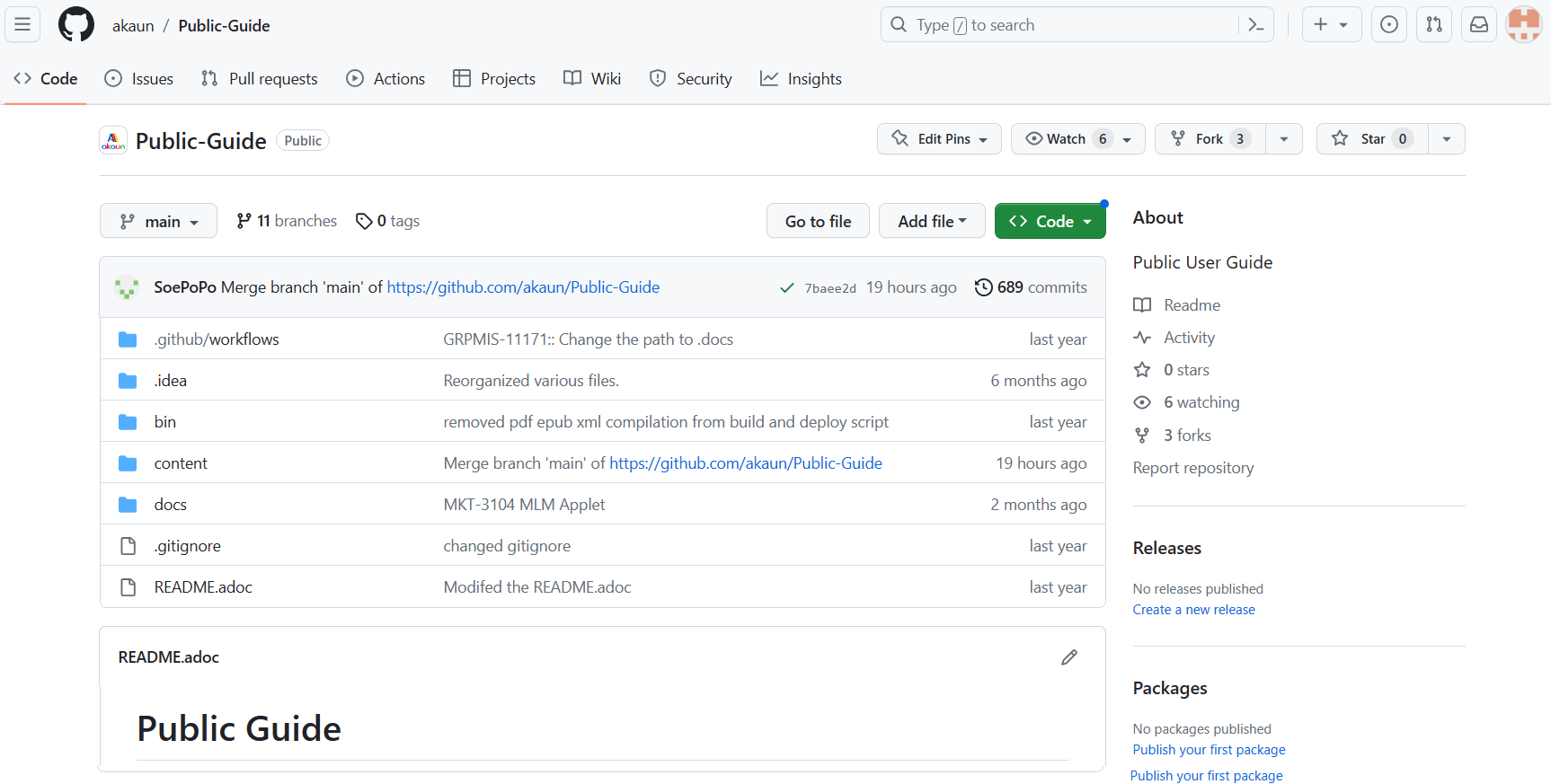Expand the main branch selector
This screenshot has height=784, width=1551.
[158, 221]
